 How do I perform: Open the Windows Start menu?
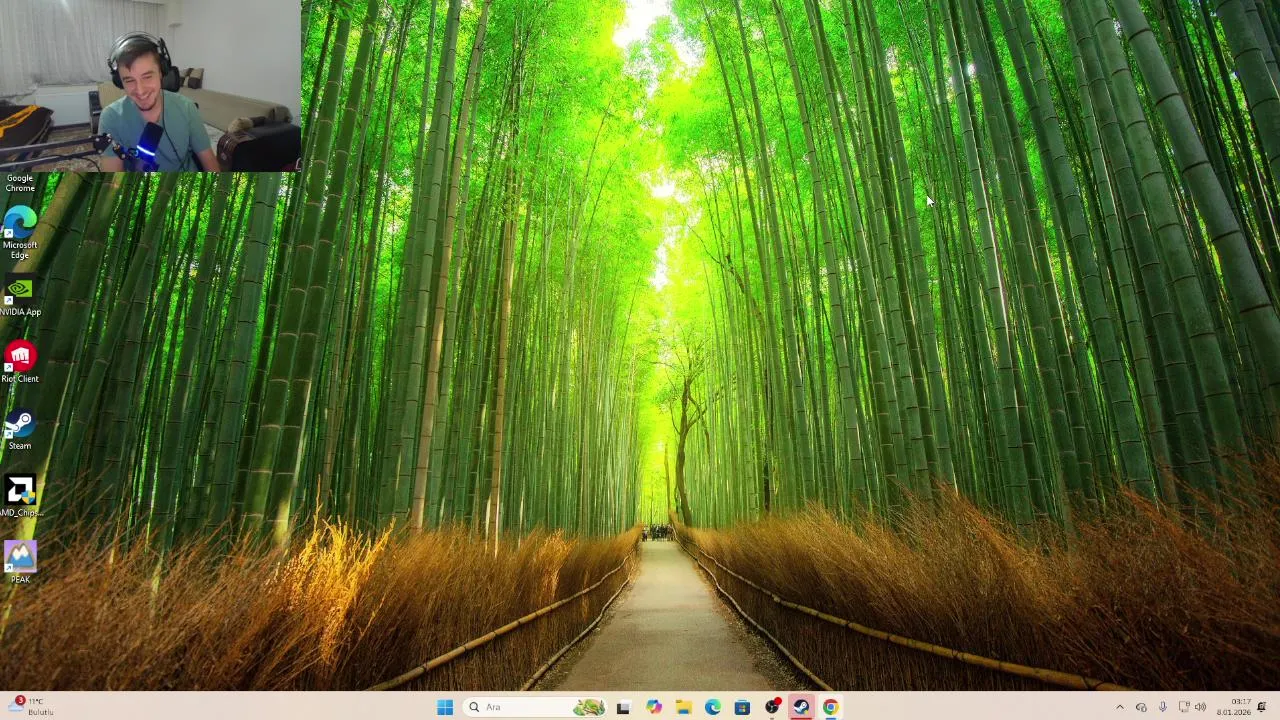pos(445,707)
